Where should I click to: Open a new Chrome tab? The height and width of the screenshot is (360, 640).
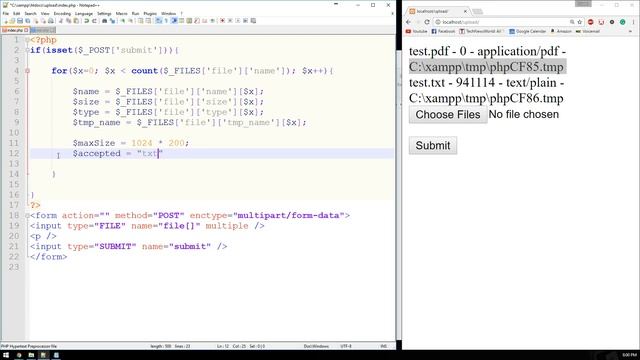478,11
